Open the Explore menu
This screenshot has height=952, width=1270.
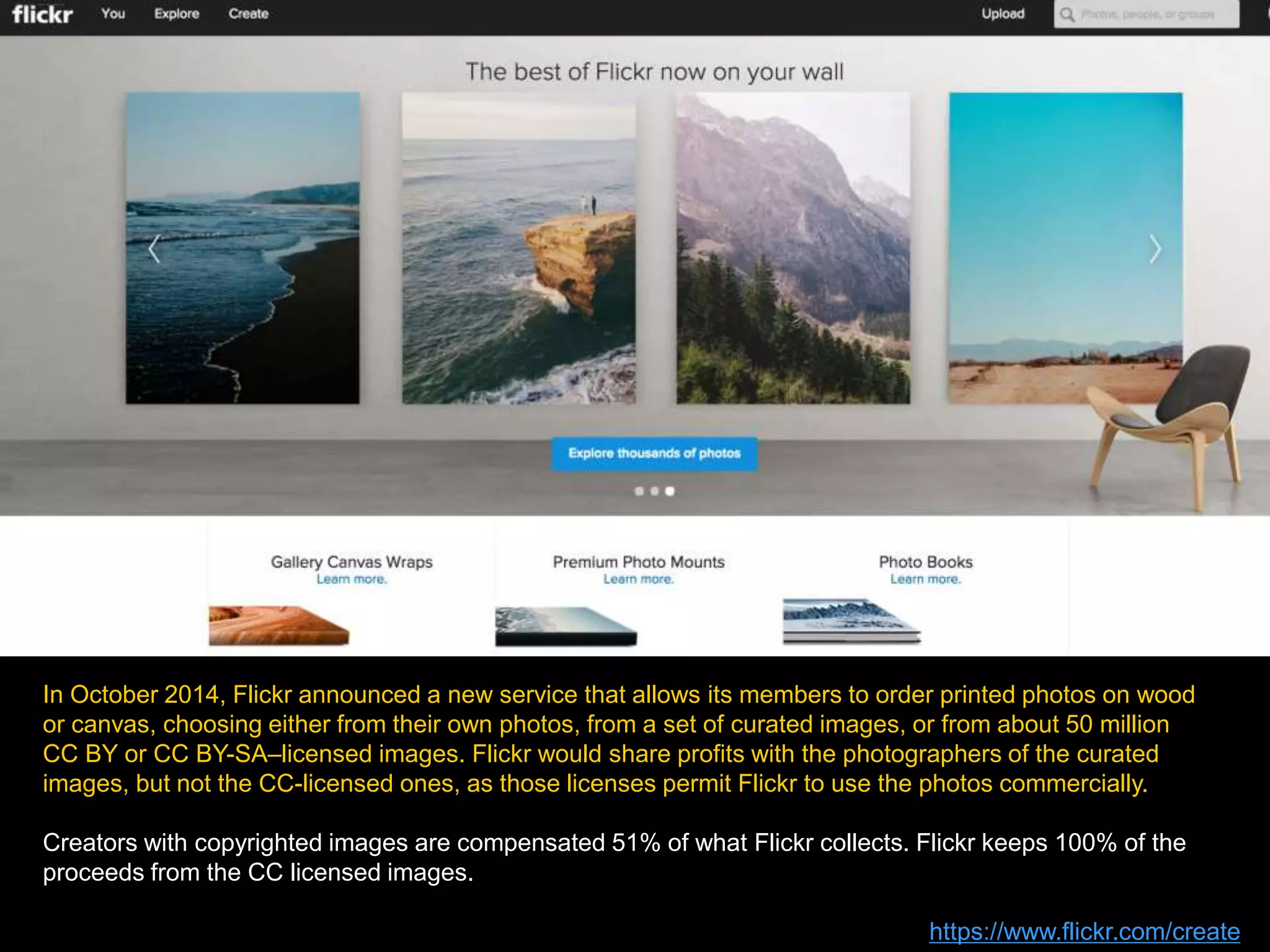[177, 14]
